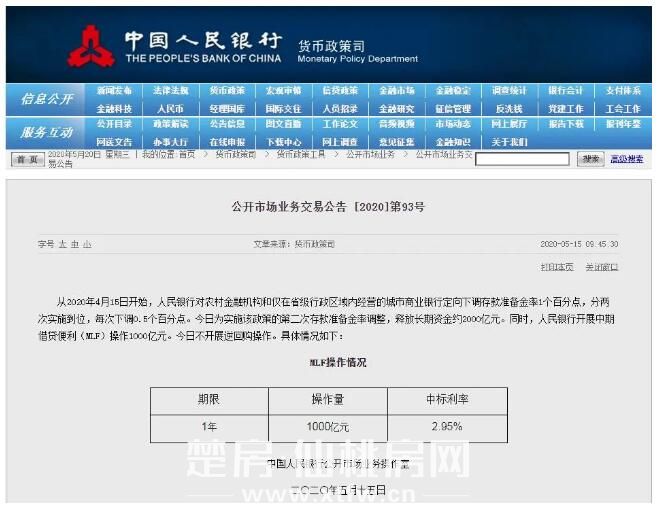Image resolution: width=658 pixels, height=509 pixels.
Task: Go to 金融科技 section
Action: 114,109
